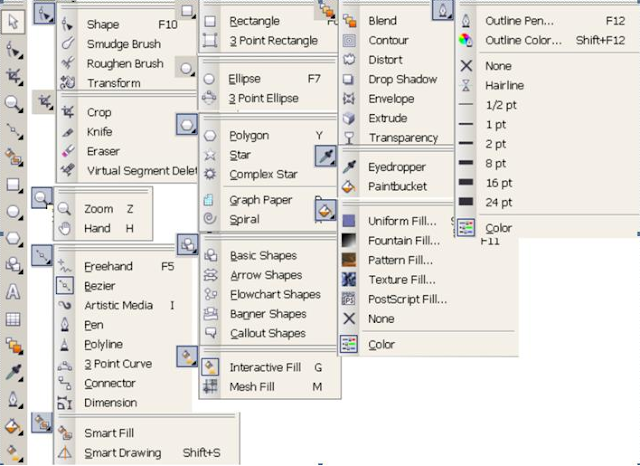The height and width of the screenshot is (466, 640).
Task: Open the Smart Fill flyout in toolbox
Action: pos(13,157)
